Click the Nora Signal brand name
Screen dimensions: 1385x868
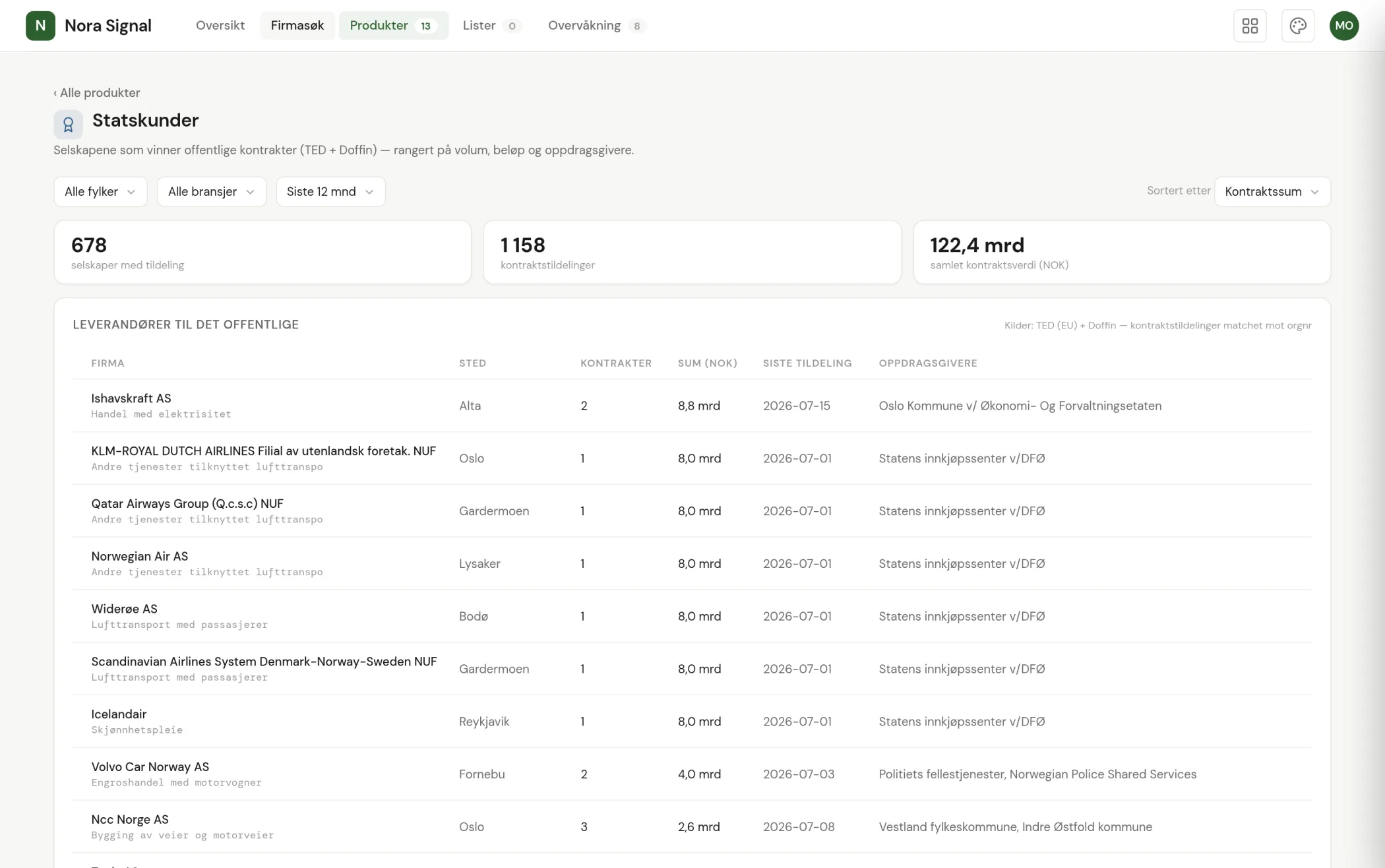pyautogui.click(x=108, y=26)
